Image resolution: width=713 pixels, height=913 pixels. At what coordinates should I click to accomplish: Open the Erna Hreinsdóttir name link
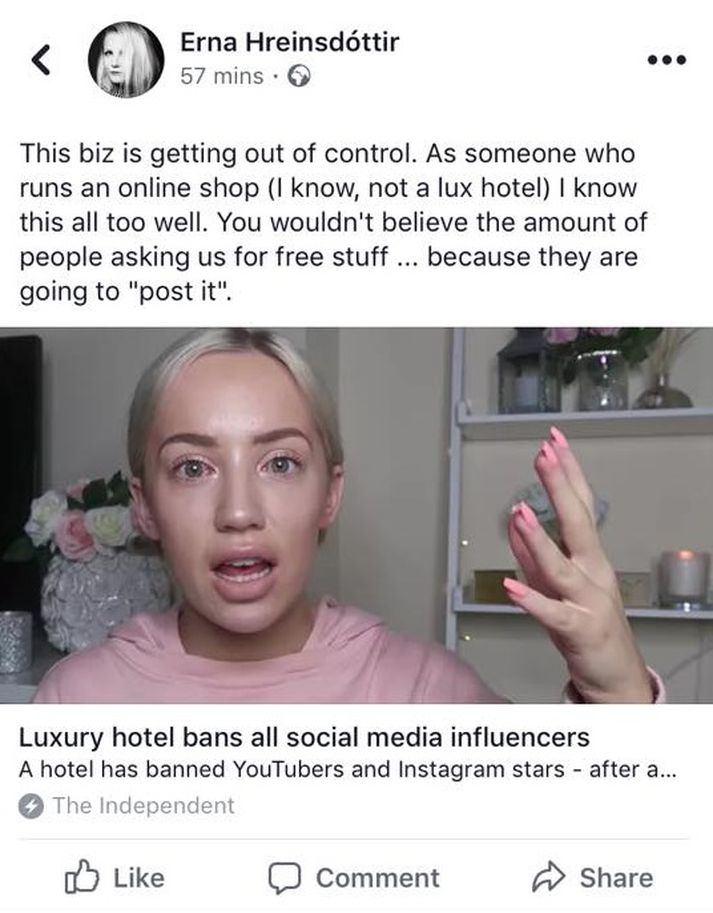(x=290, y=42)
